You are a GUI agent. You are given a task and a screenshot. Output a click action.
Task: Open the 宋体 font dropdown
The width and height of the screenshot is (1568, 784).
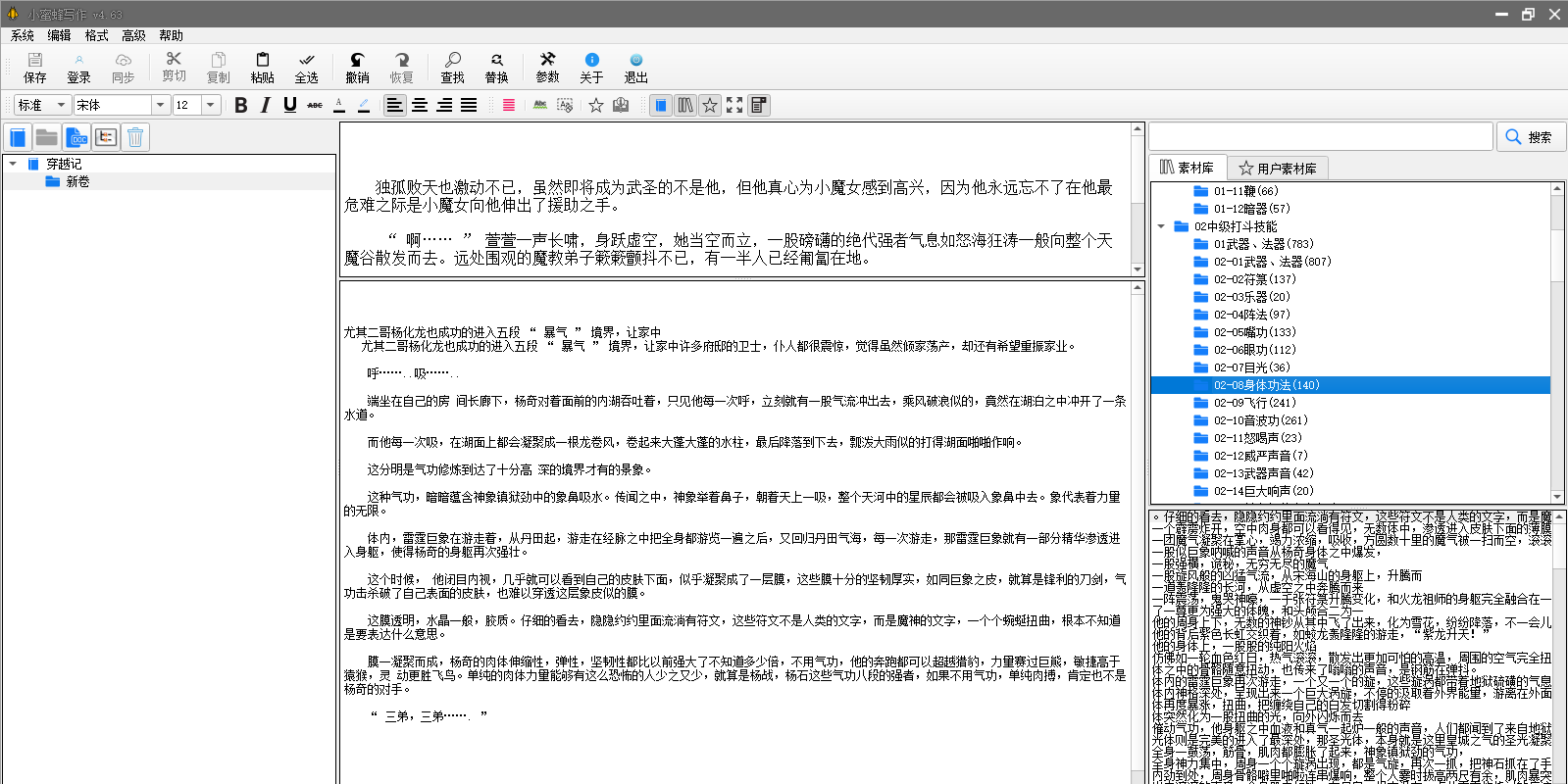pos(160,105)
